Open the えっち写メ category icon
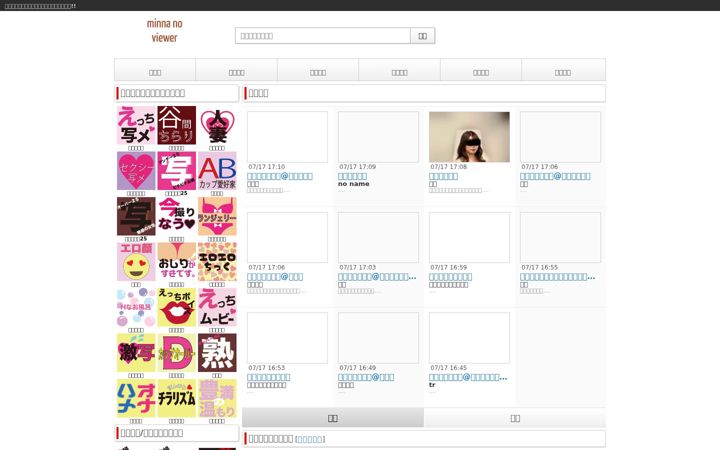 [x=136, y=125]
